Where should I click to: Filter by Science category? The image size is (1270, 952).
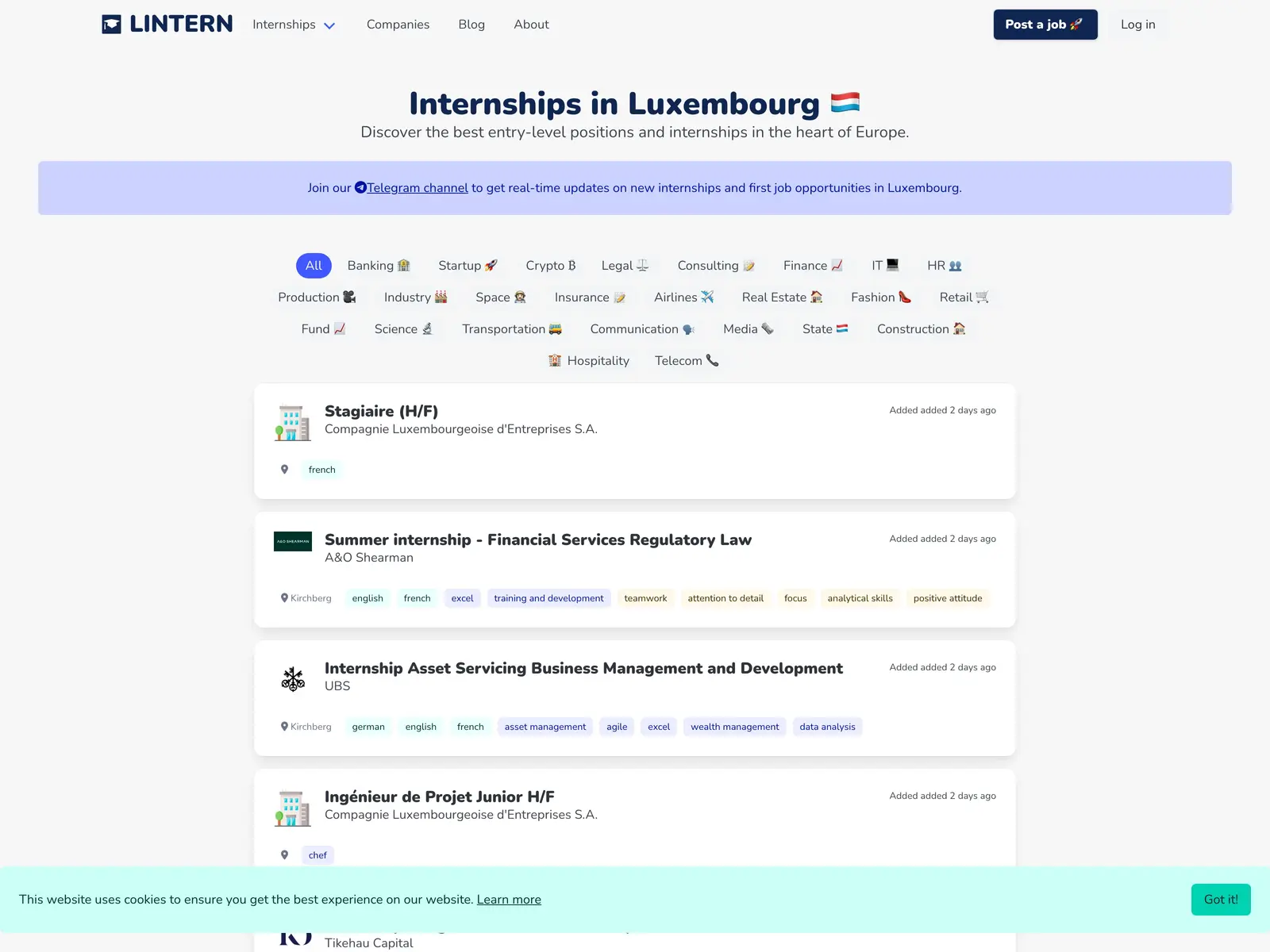pos(403,329)
